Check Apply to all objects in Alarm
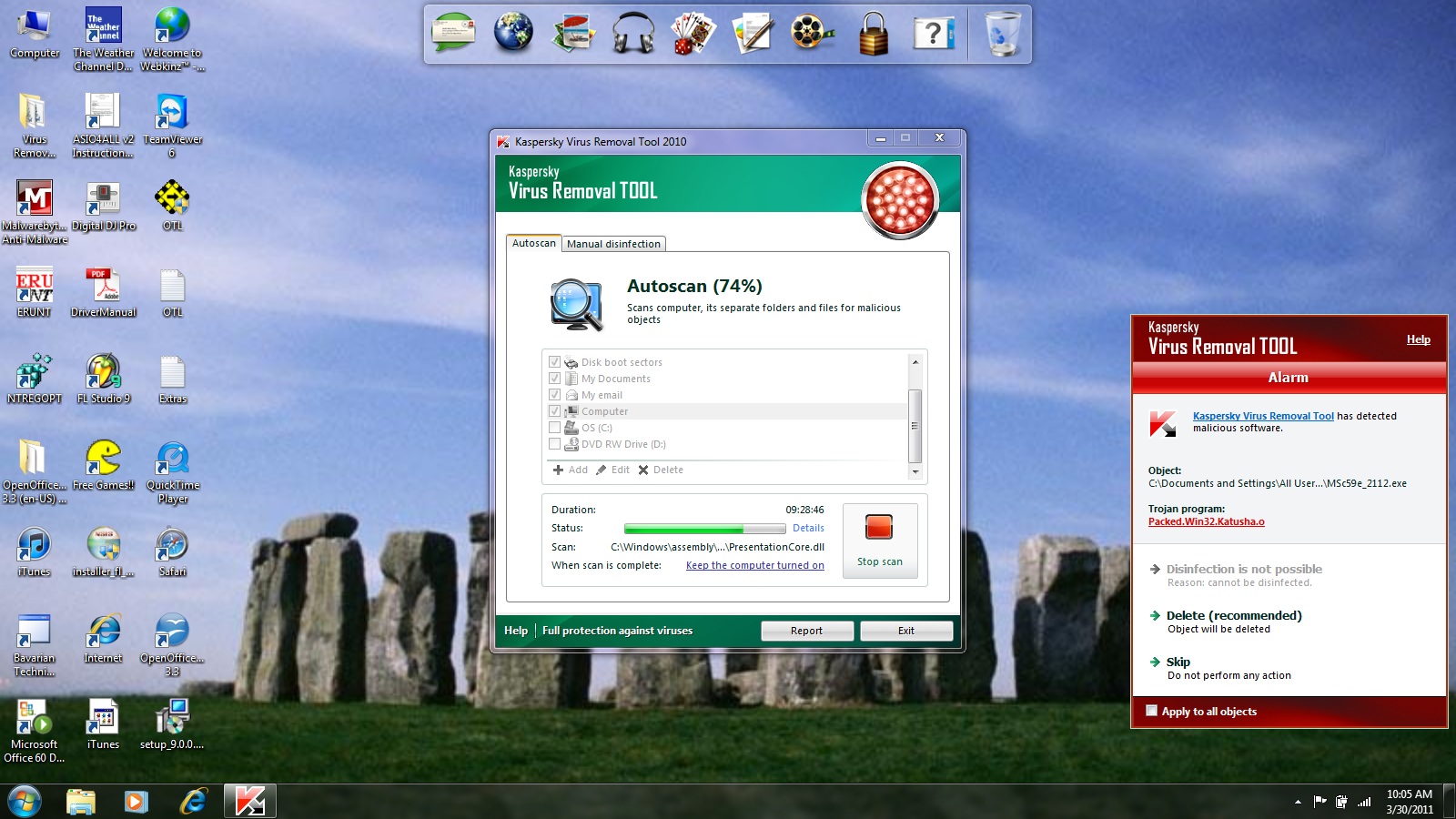Image resolution: width=1456 pixels, height=819 pixels. click(1152, 711)
